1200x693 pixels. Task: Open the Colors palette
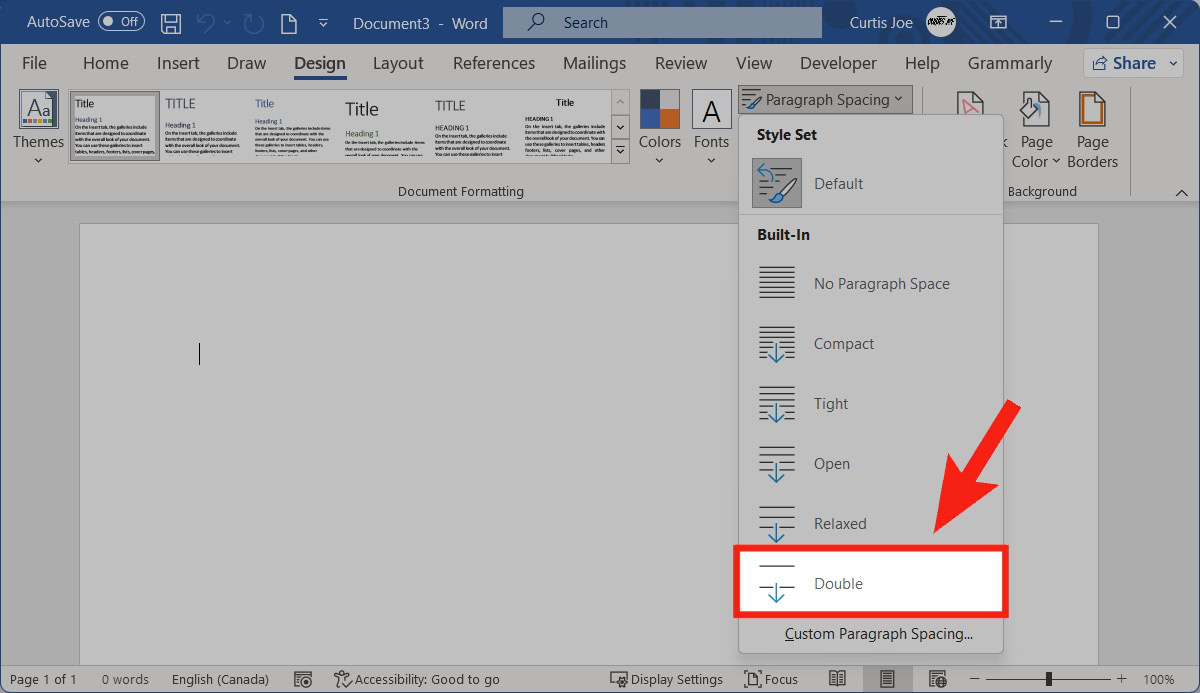click(x=660, y=125)
